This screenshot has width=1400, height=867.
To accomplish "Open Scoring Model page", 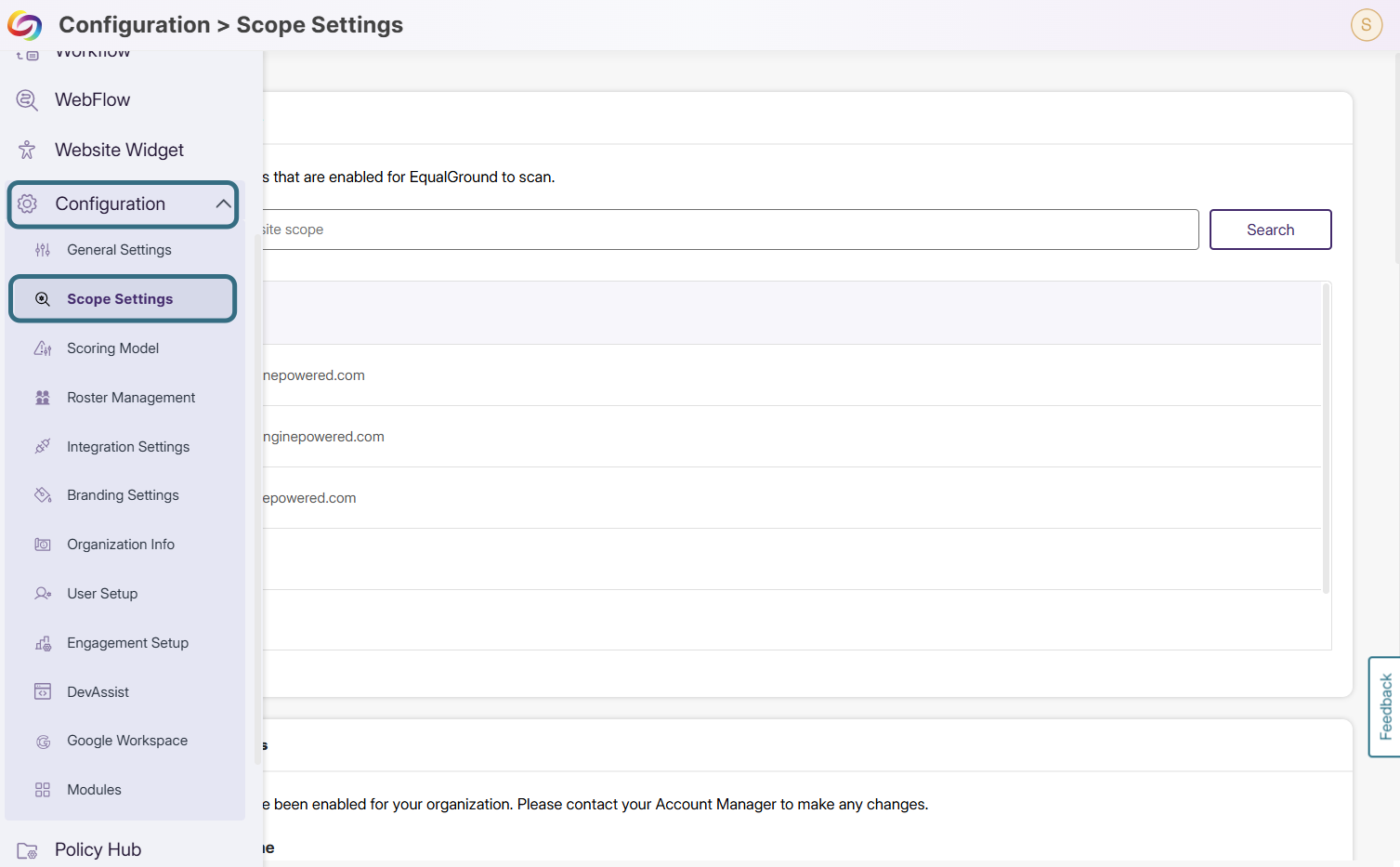I will pyautogui.click(x=113, y=348).
